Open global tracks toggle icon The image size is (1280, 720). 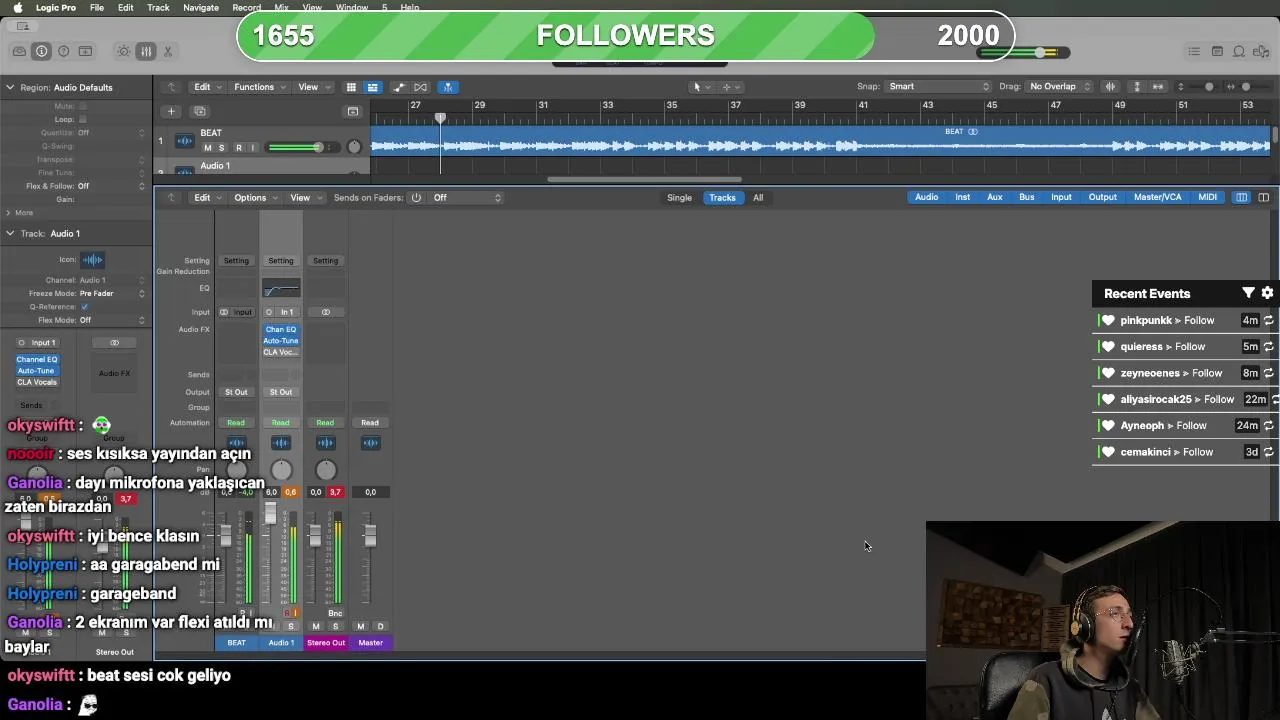[x=353, y=111]
